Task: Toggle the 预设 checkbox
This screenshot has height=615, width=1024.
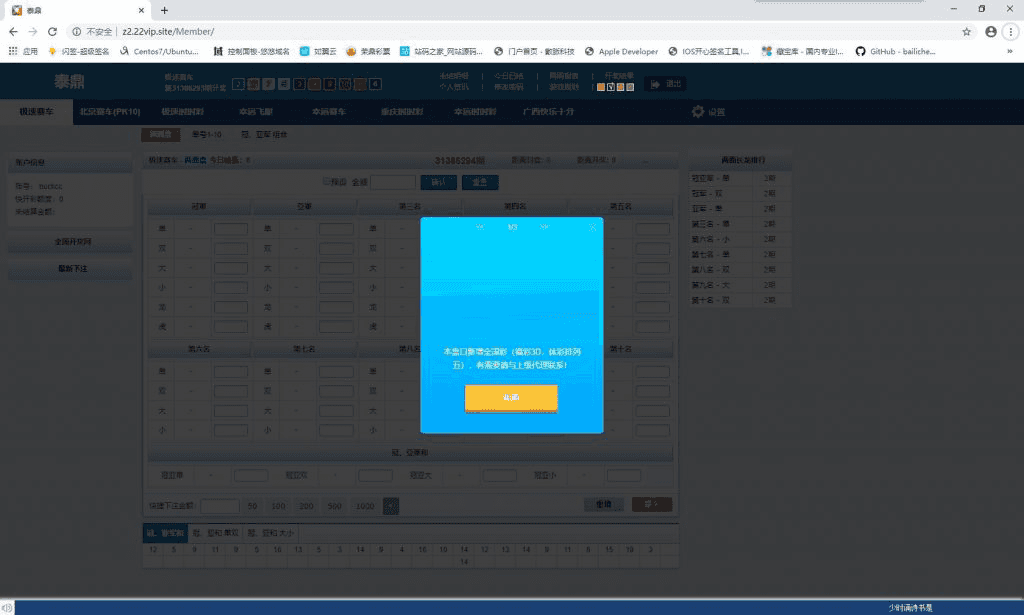Action: coord(326,182)
